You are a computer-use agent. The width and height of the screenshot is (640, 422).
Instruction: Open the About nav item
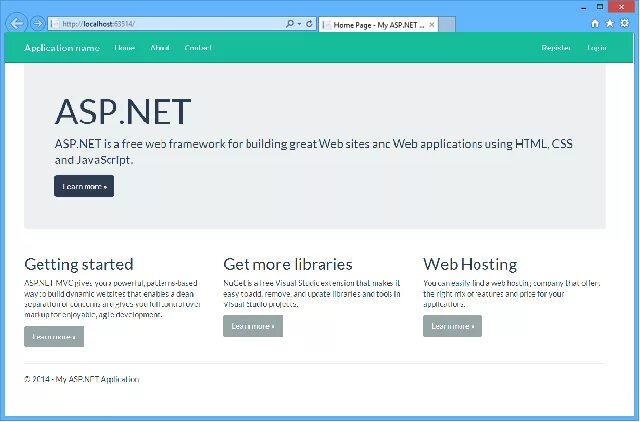(x=160, y=48)
